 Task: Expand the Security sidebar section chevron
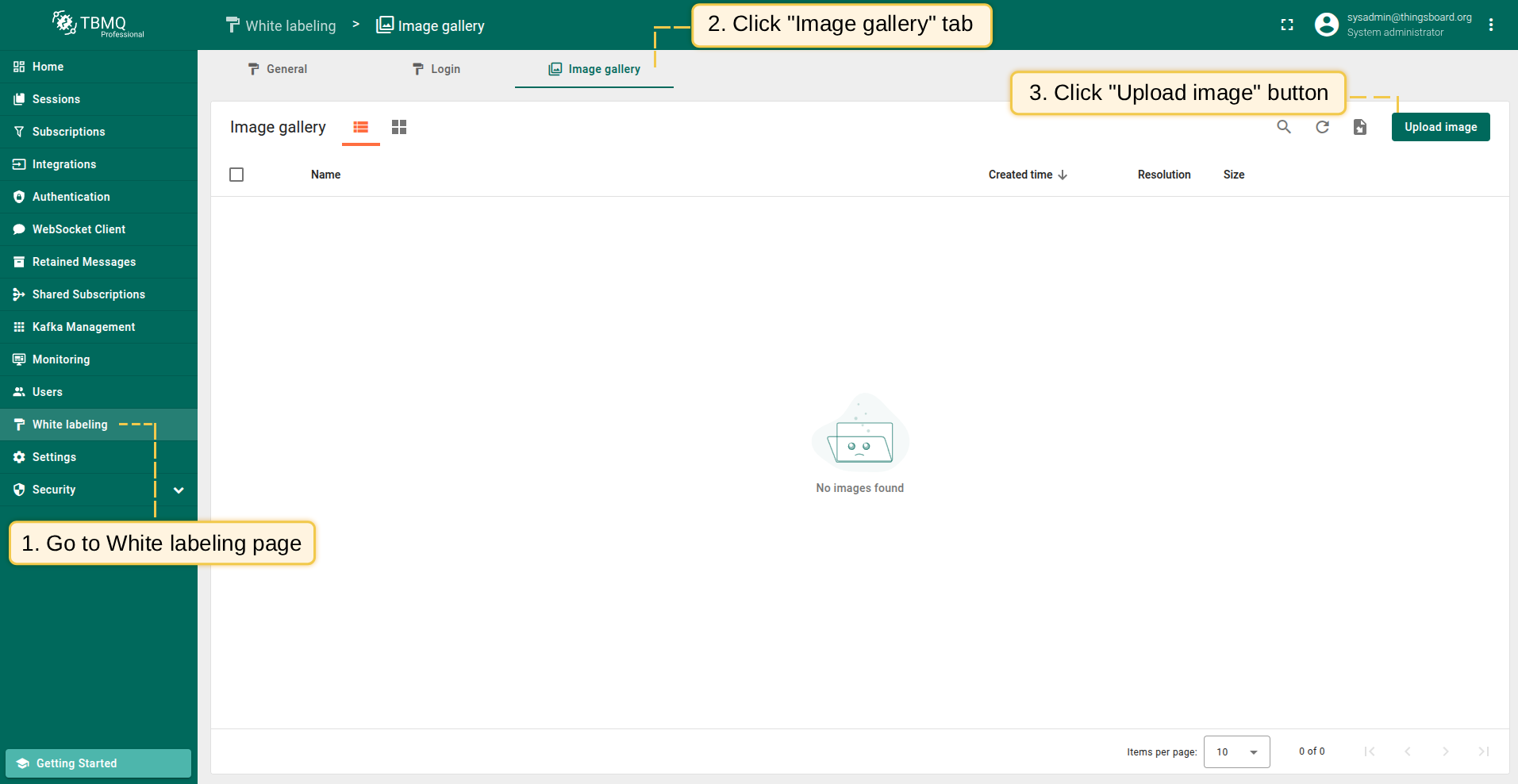click(179, 490)
